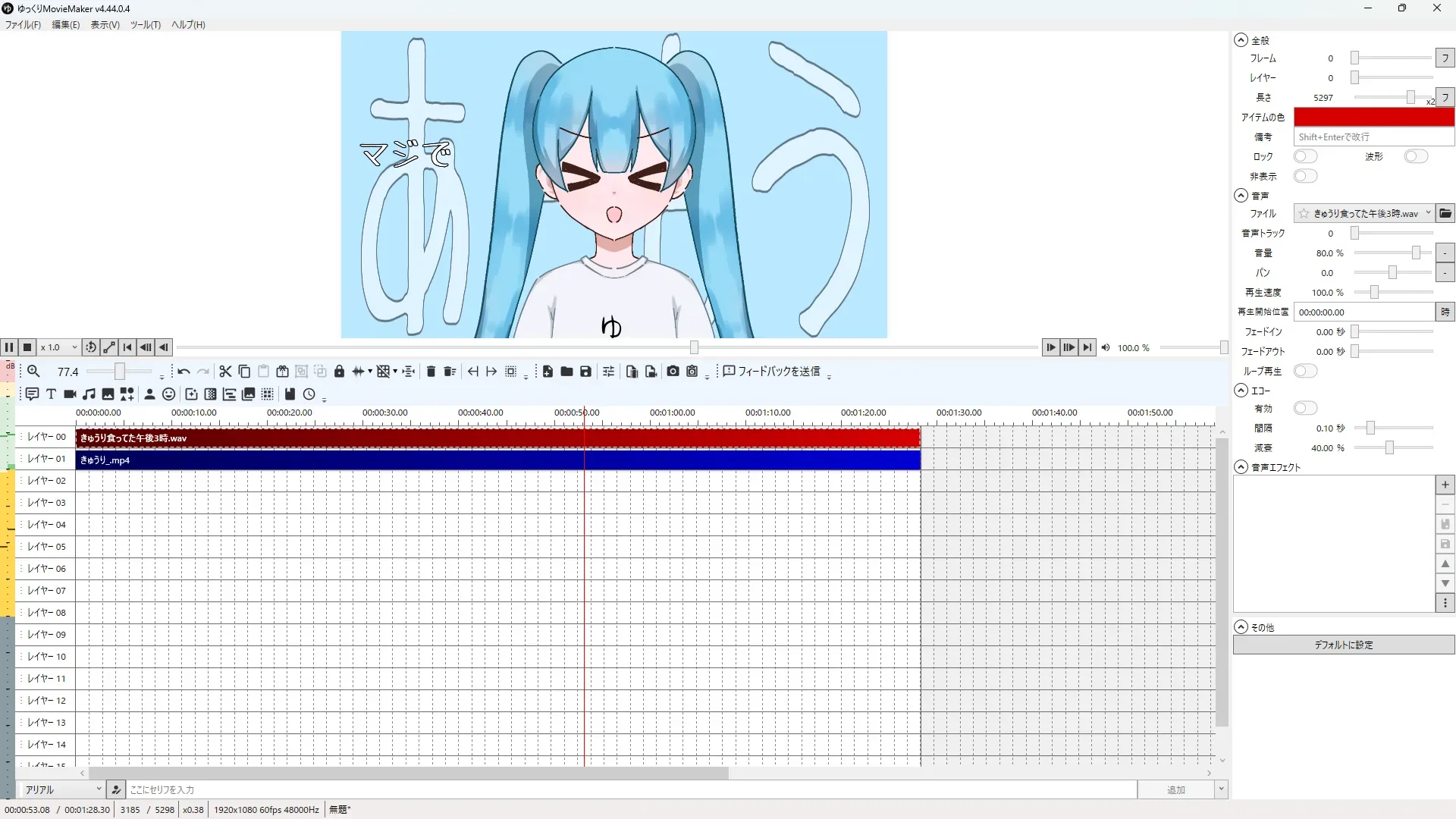
Task: Open the アリアル character dropdown
Action: [62, 789]
